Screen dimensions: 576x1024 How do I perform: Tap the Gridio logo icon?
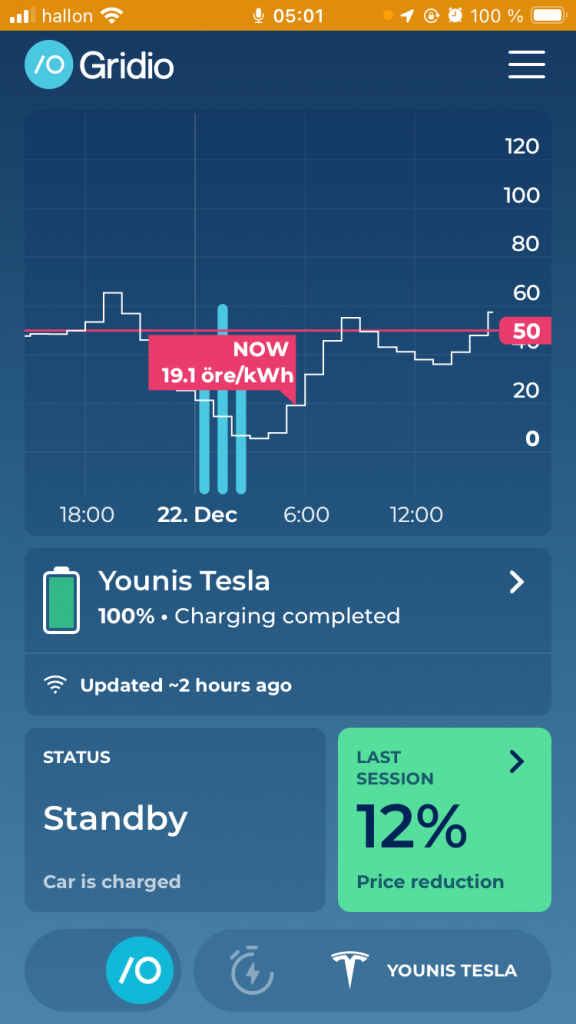pyautogui.click(x=48, y=64)
